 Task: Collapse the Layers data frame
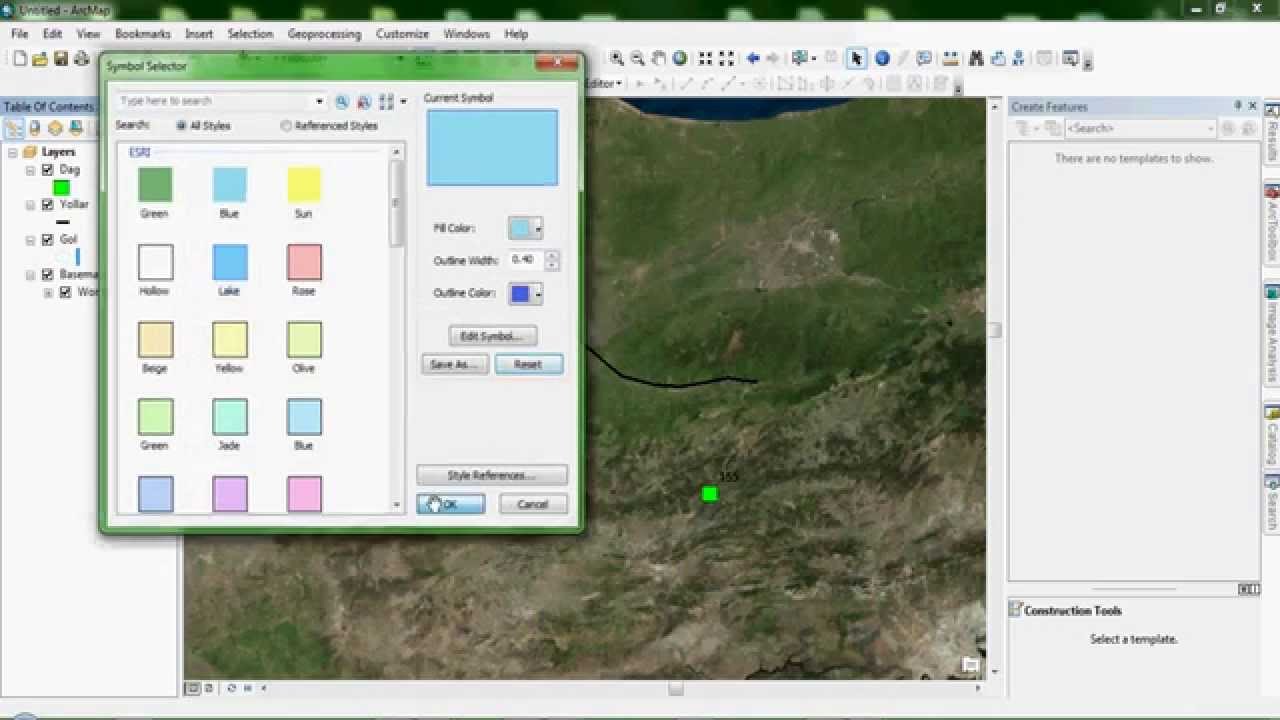(x=13, y=152)
